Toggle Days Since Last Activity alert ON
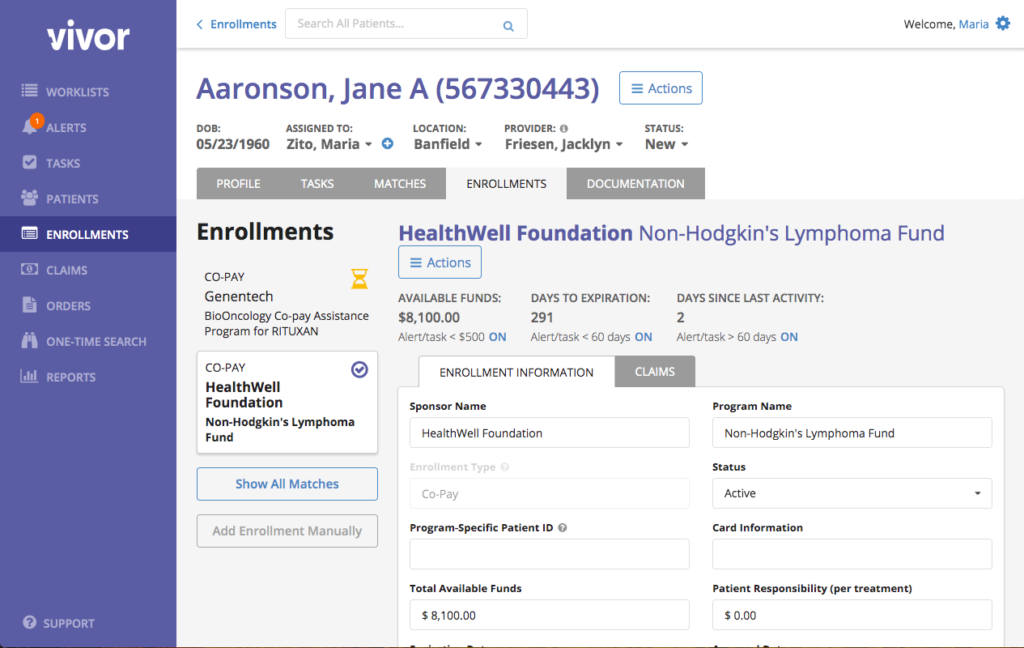The height and width of the screenshot is (648, 1024). 789,337
